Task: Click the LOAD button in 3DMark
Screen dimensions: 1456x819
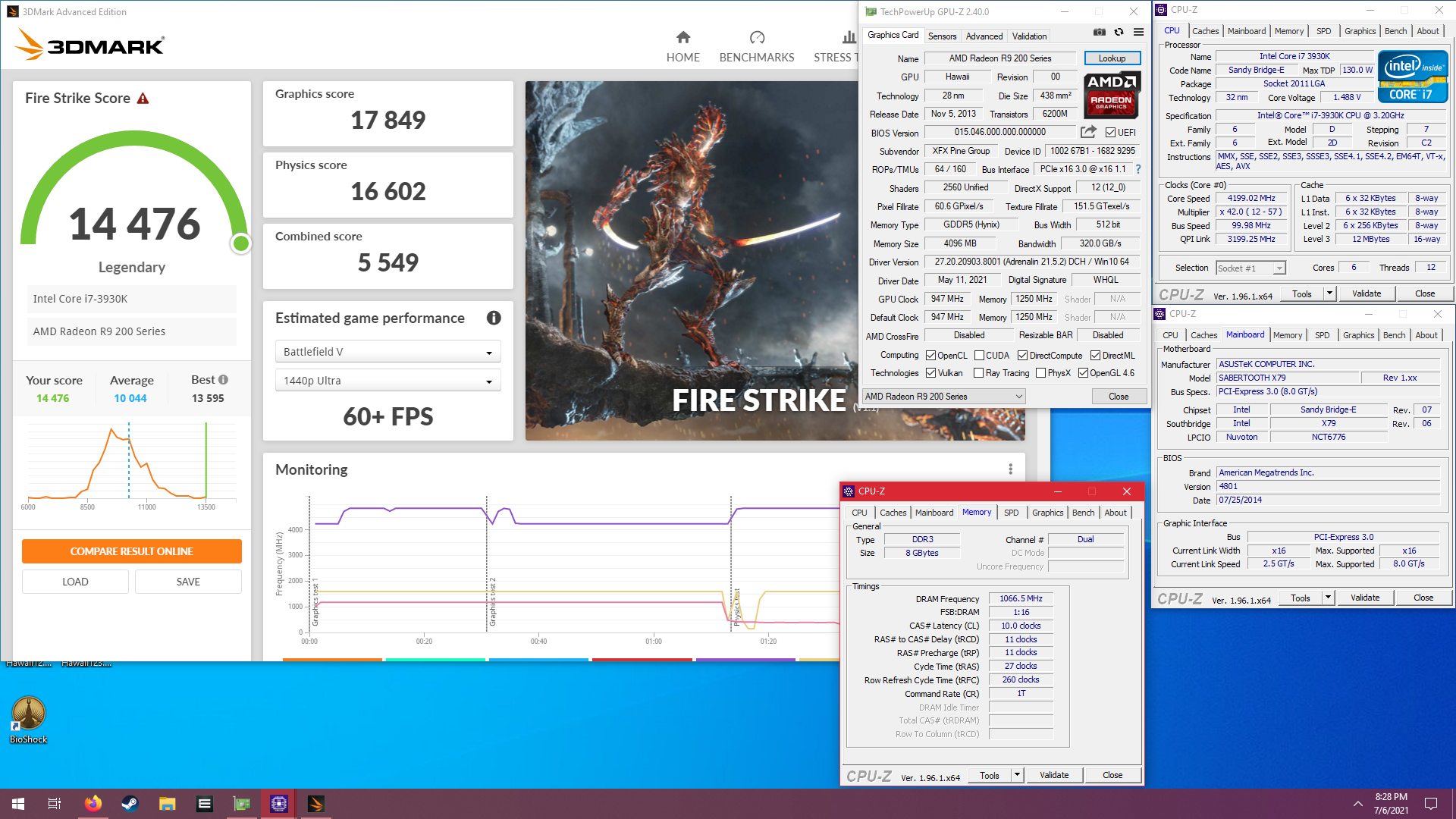Action: [75, 582]
